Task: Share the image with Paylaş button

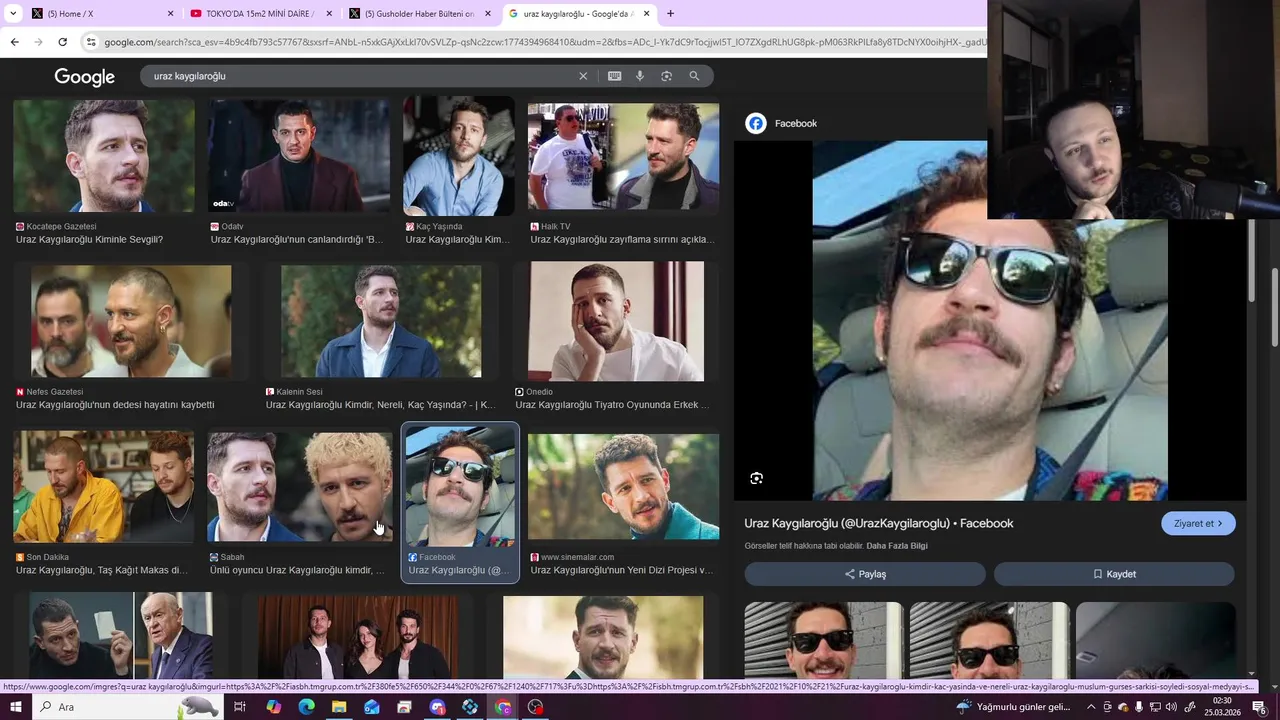Action: [865, 574]
